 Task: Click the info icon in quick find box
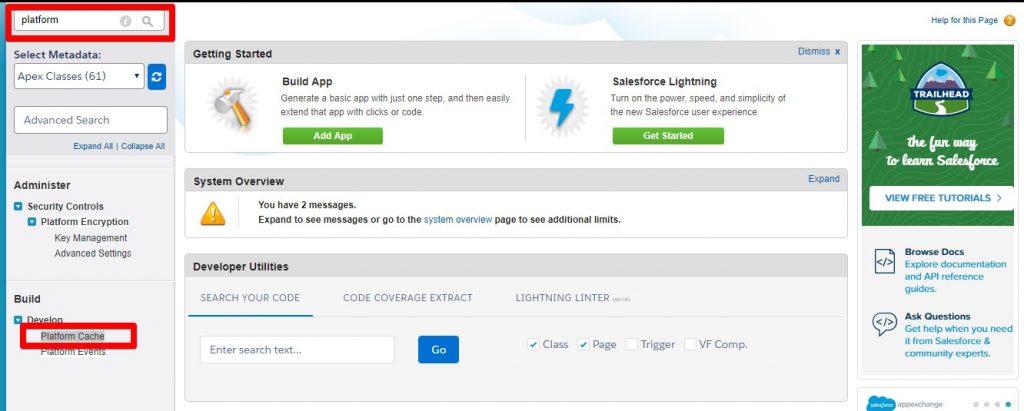(125, 21)
